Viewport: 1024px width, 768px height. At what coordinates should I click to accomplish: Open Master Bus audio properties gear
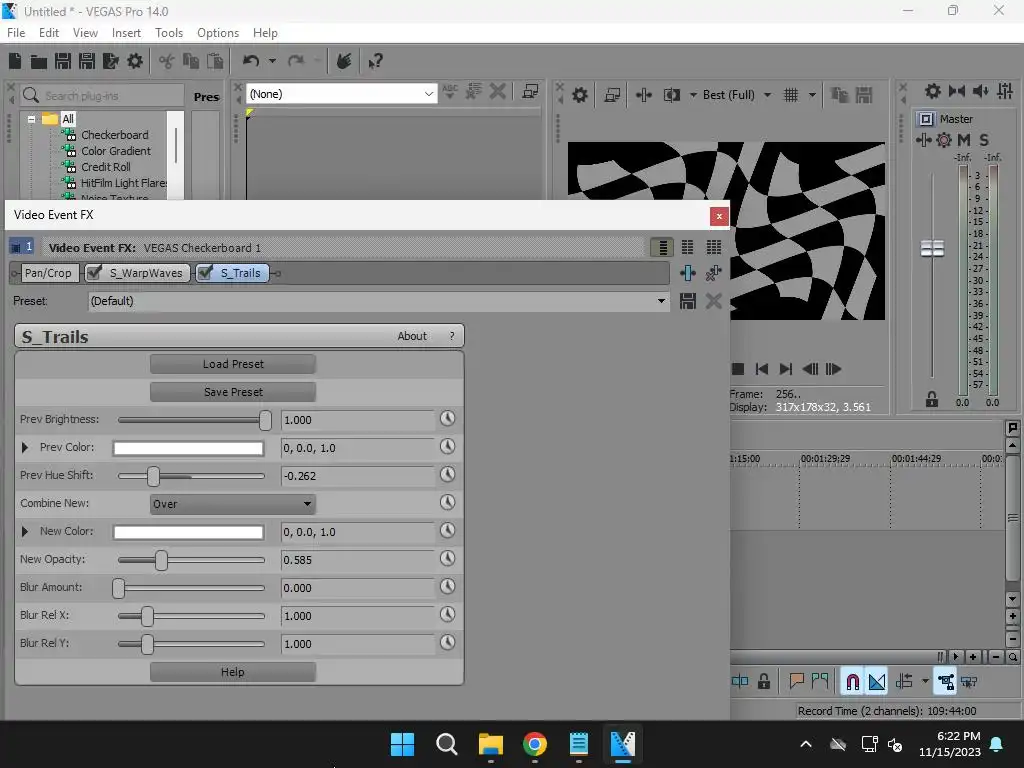tap(933, 91)
